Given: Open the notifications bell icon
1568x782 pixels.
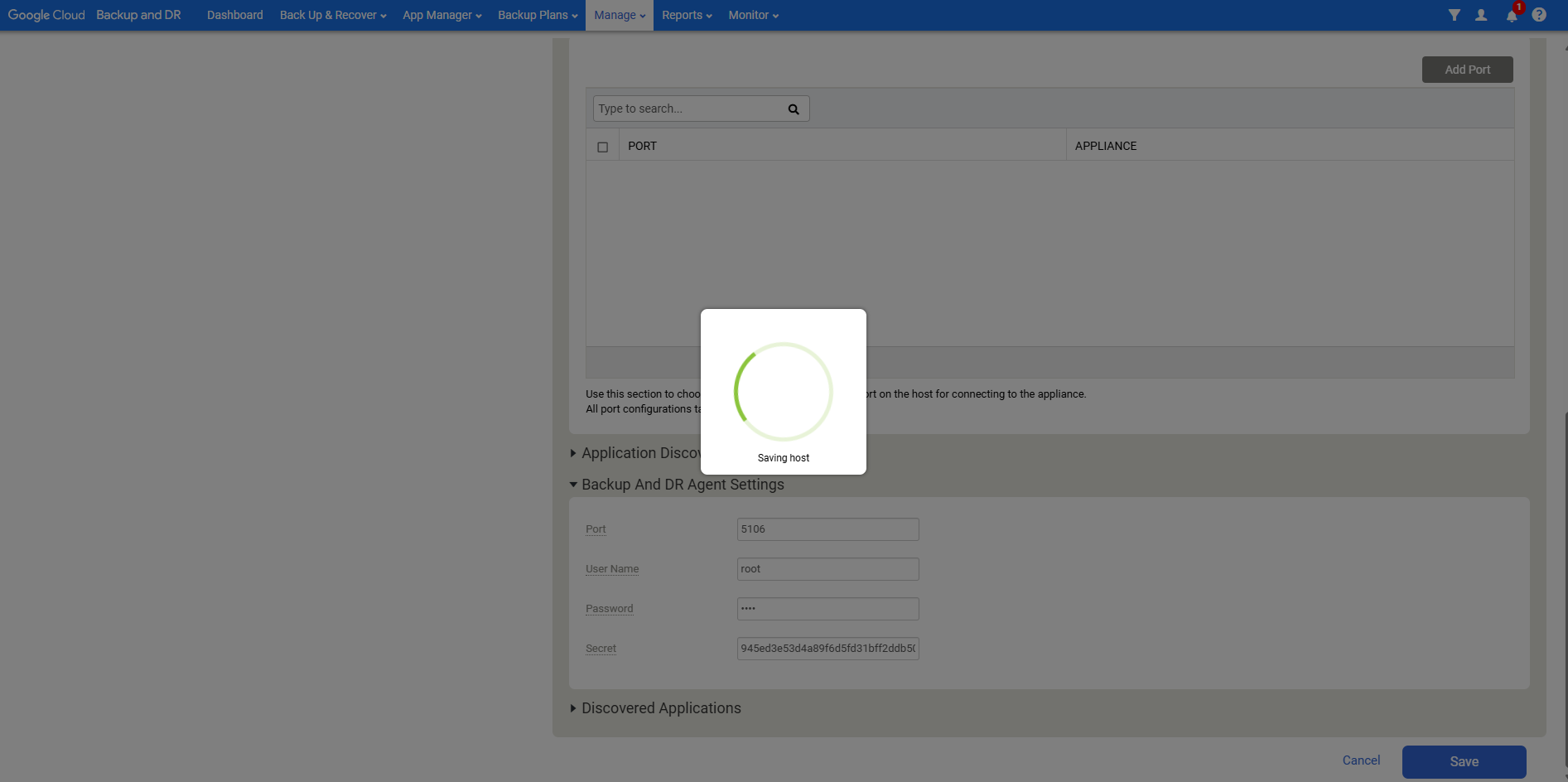Looking at the screenshot, I should 1512,15.
